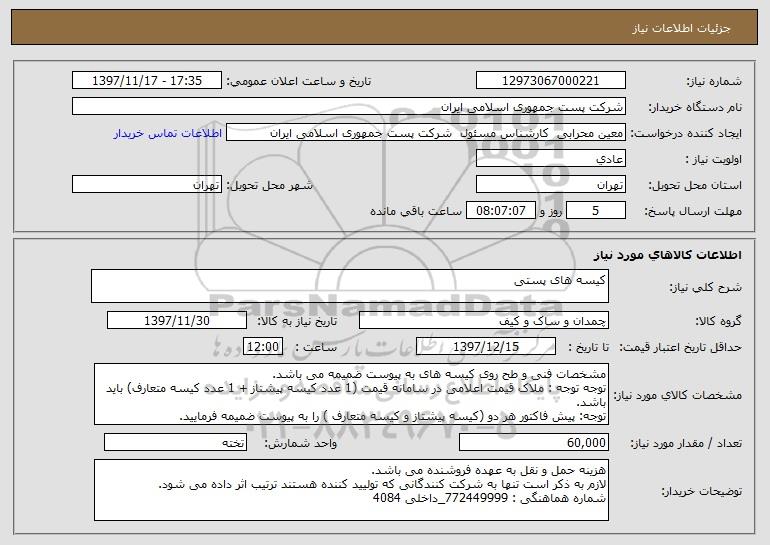Click the delivery province field تهران

550,185
